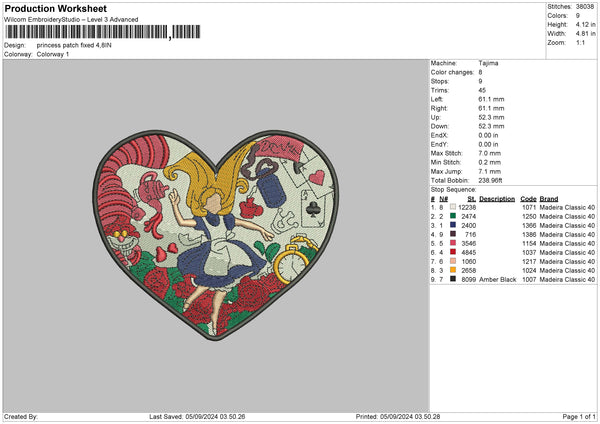Click the 'Code' column header

[x=528, y=199]
